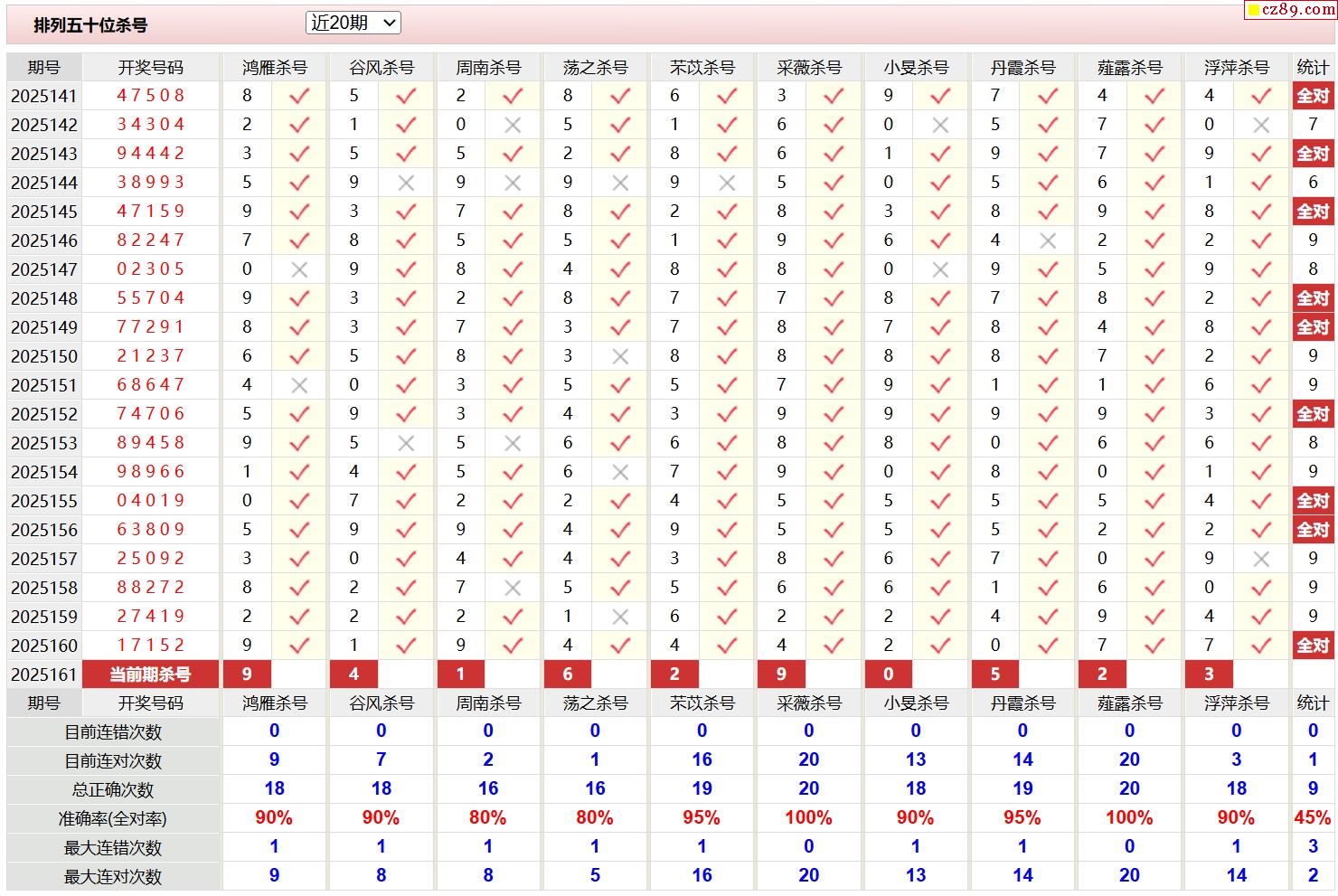Click the checkmark for 鸿雁 in row 2025141
Viewport: 1338px width, 896px height.
(299, 95)
